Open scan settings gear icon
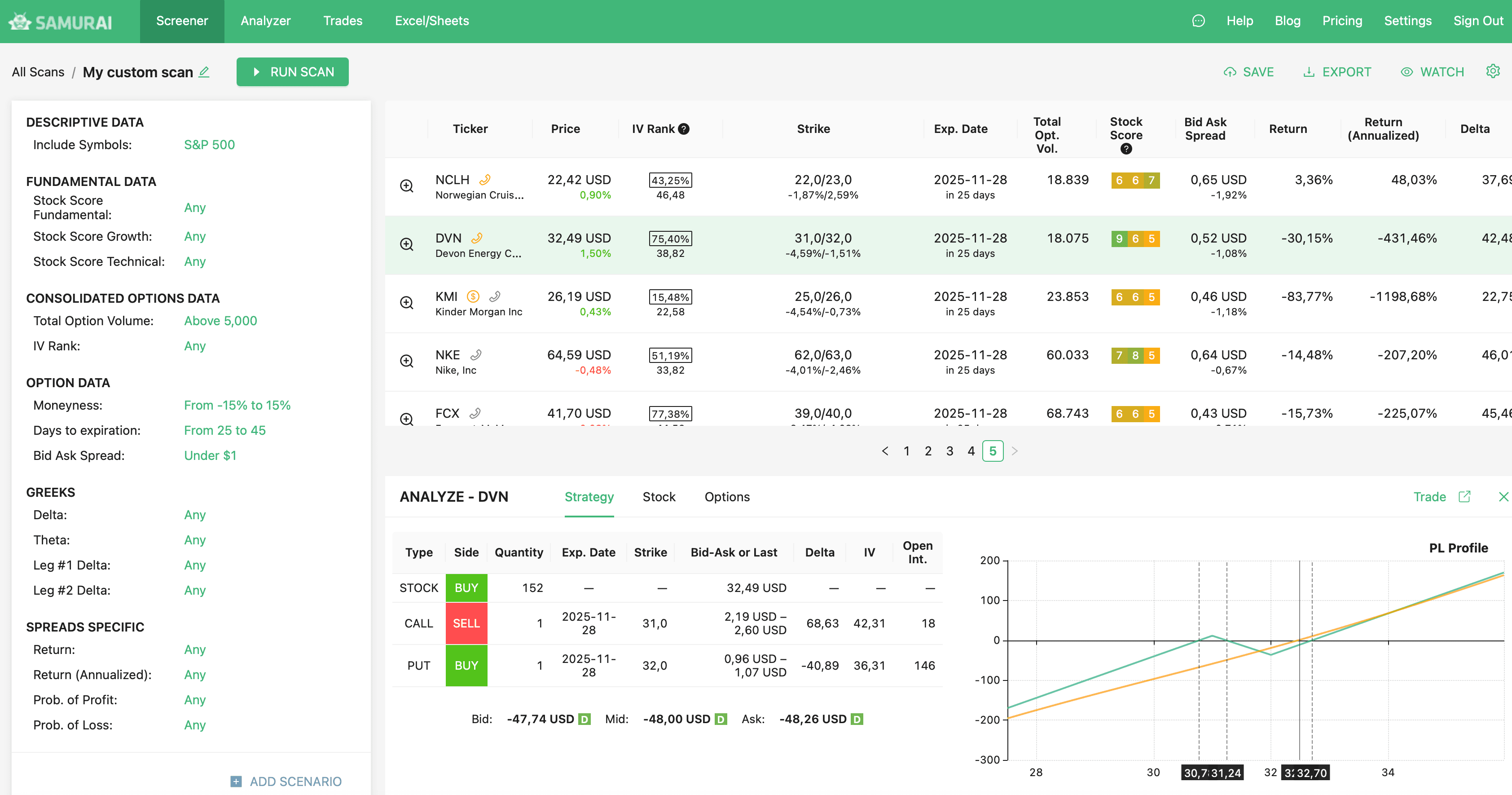 [1493, 71]
